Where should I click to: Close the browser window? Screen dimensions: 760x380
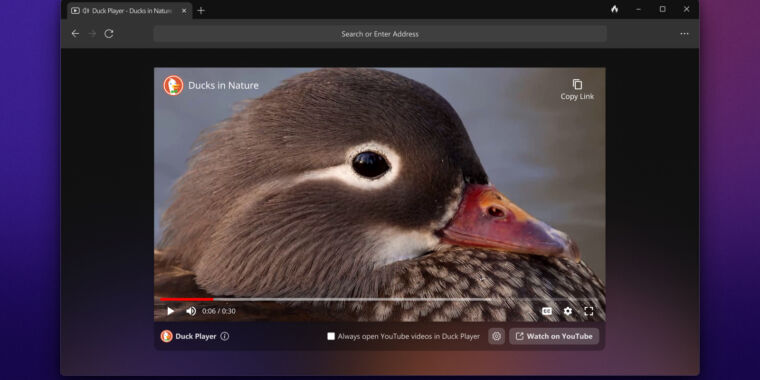686,9
